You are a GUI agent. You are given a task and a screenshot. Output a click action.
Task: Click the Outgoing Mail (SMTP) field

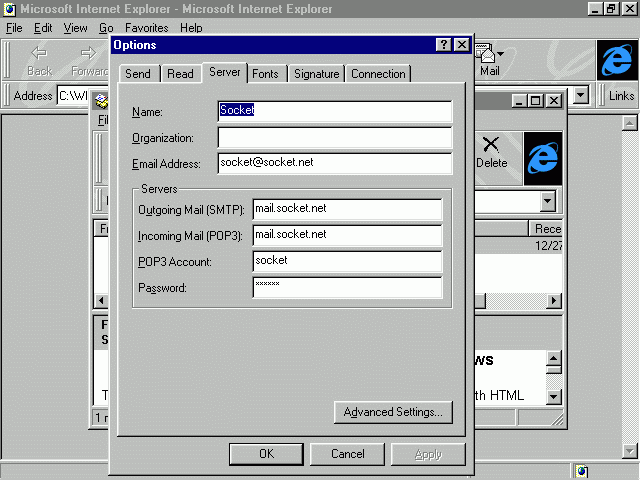(347, 210)
